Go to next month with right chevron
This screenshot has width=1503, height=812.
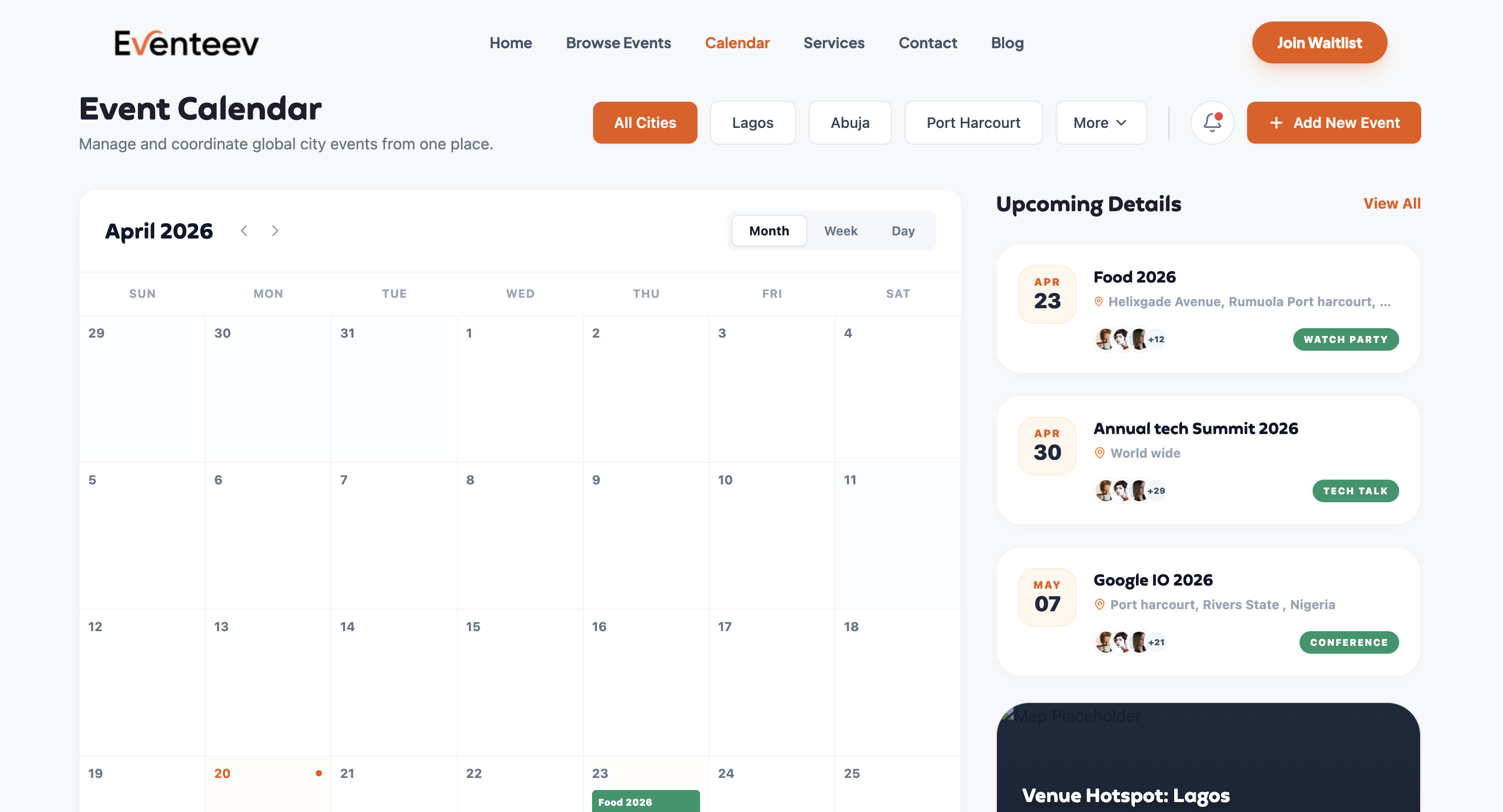tap(275, 231)
